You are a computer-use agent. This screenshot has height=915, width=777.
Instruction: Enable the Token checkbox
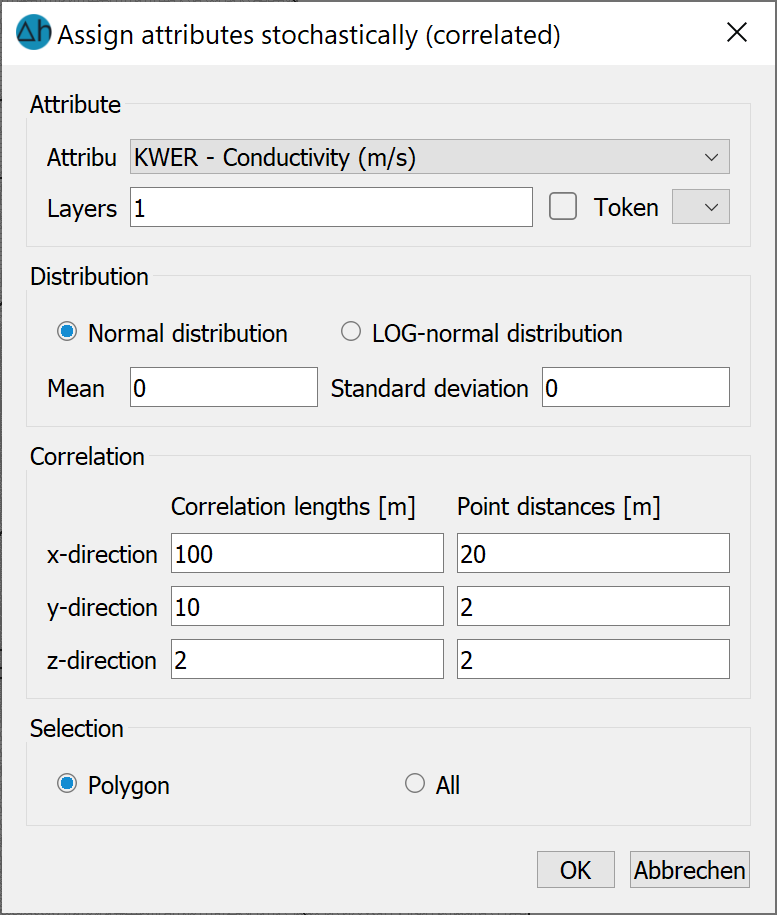pyautogui.click(x=563, y=207)
